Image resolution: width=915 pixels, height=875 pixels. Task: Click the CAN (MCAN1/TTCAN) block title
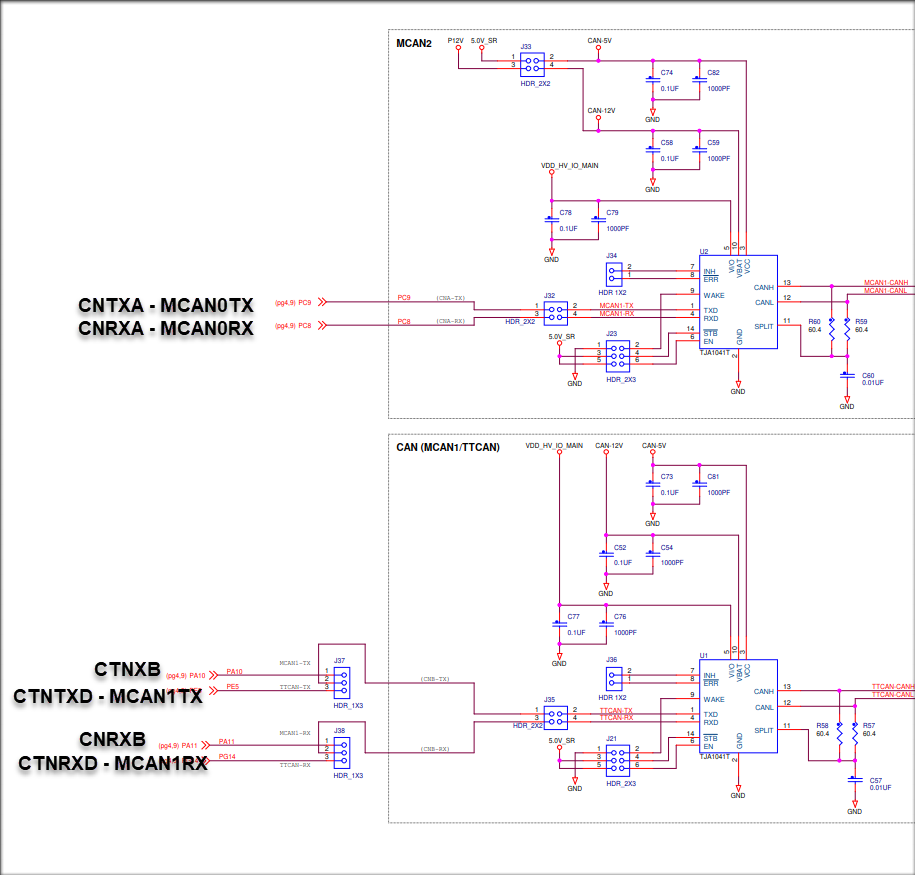tap(448, 447)
